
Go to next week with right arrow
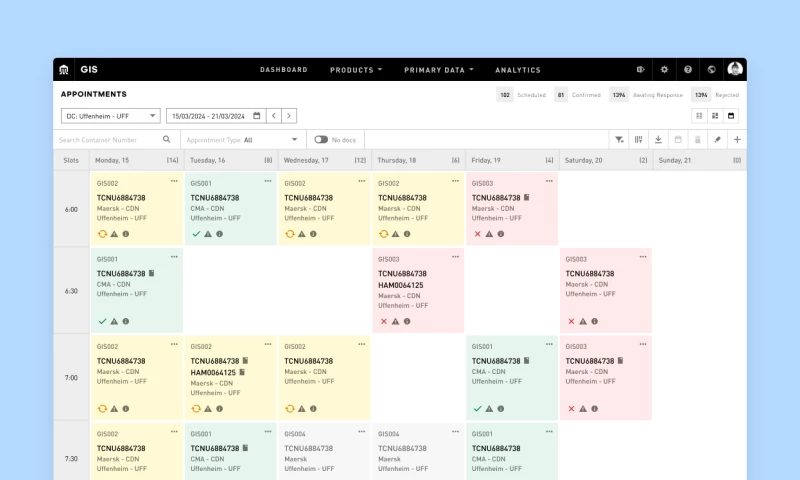tap(289, 116)
